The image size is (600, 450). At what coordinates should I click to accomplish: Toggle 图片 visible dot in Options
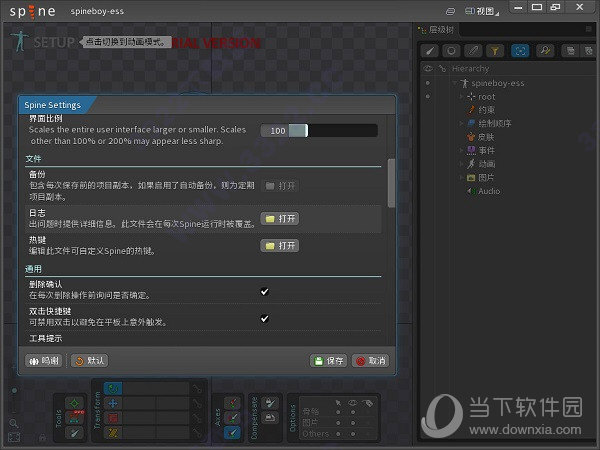(x=353, y=423)
